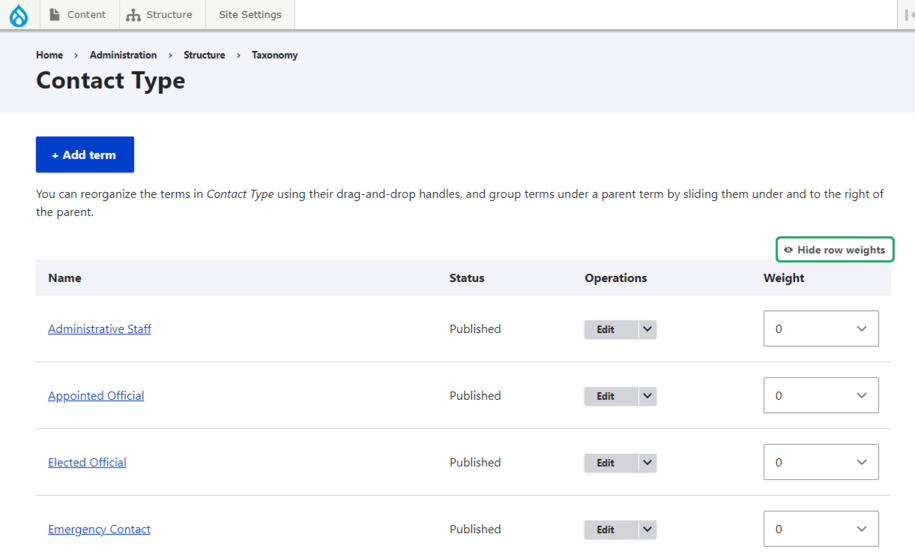The width and height of the screenshot is (915, 555).
Task: Expand operations arrow for Appointed Official
Action: 647,396
